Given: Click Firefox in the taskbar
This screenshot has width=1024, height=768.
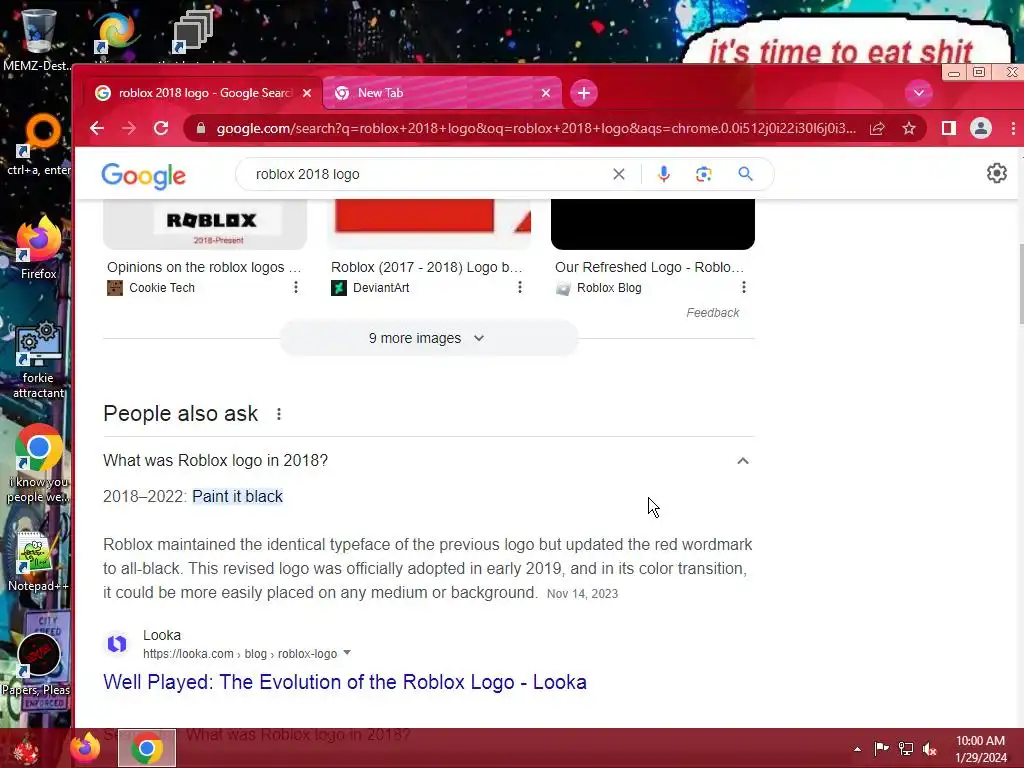Looking at the screenshot, I should pyautogui.click(x=86, y=748).
